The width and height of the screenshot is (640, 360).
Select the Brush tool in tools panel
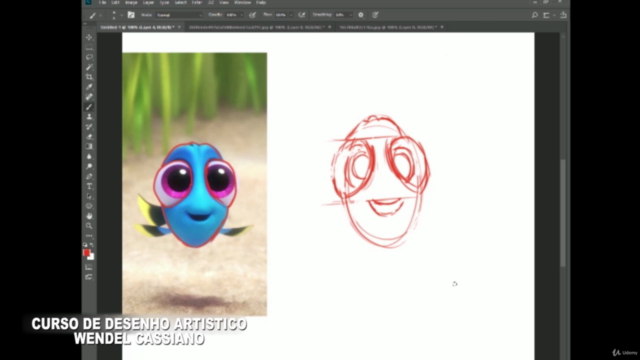coord(89,107)
